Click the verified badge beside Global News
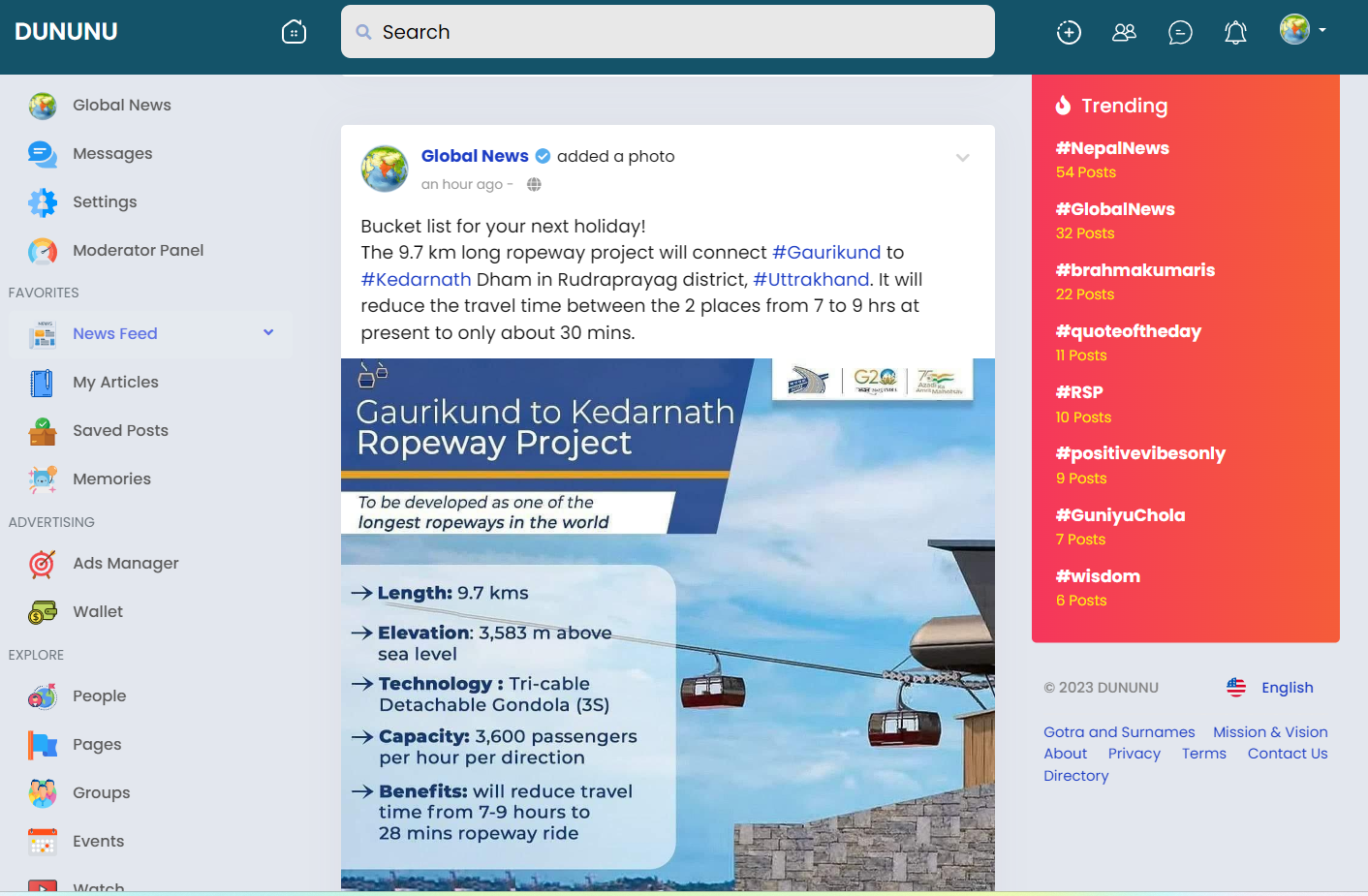This screenshot has width=1368, height=896. 544,156
